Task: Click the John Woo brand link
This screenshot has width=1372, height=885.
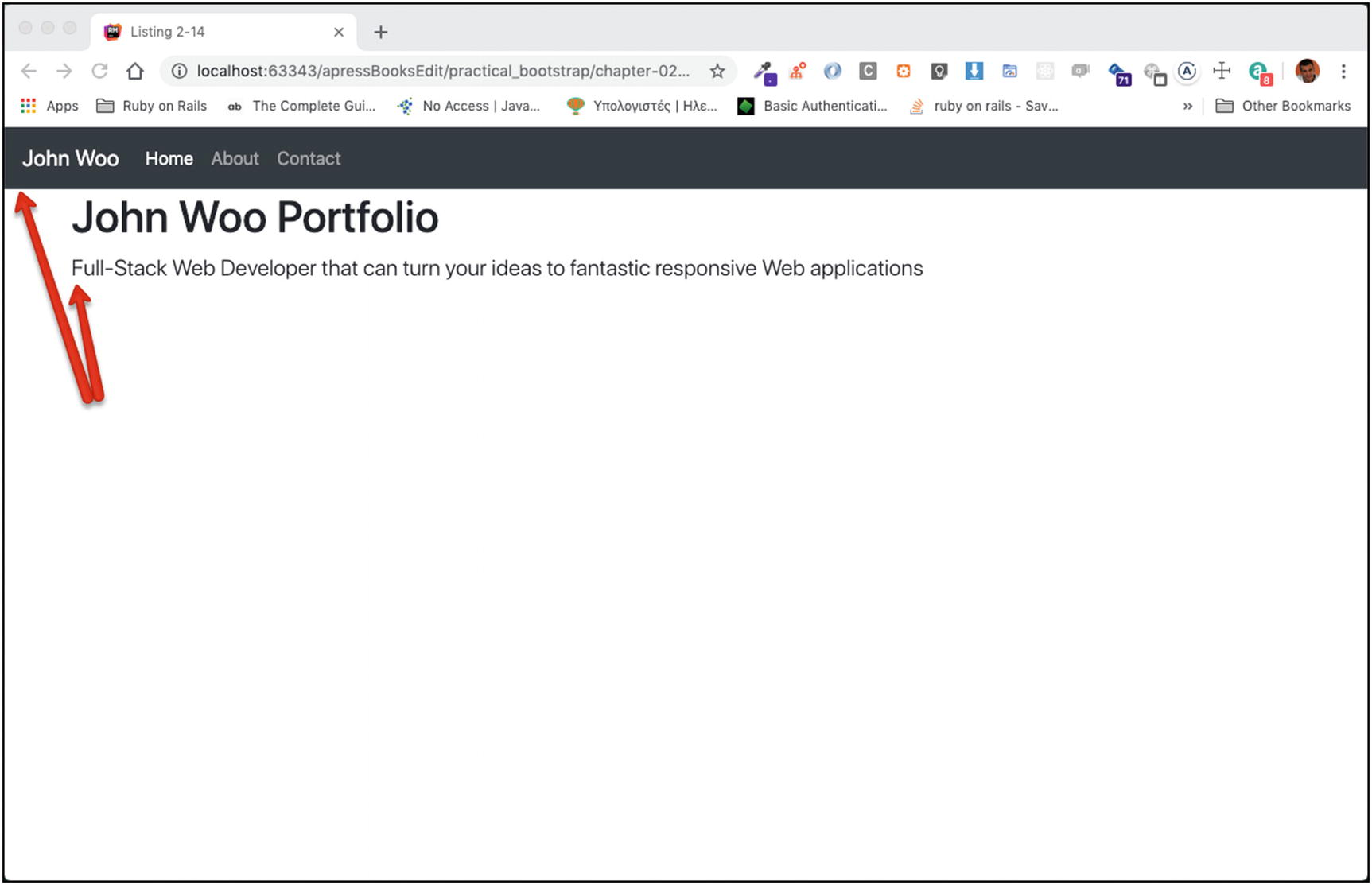Action: coord(70,158)
